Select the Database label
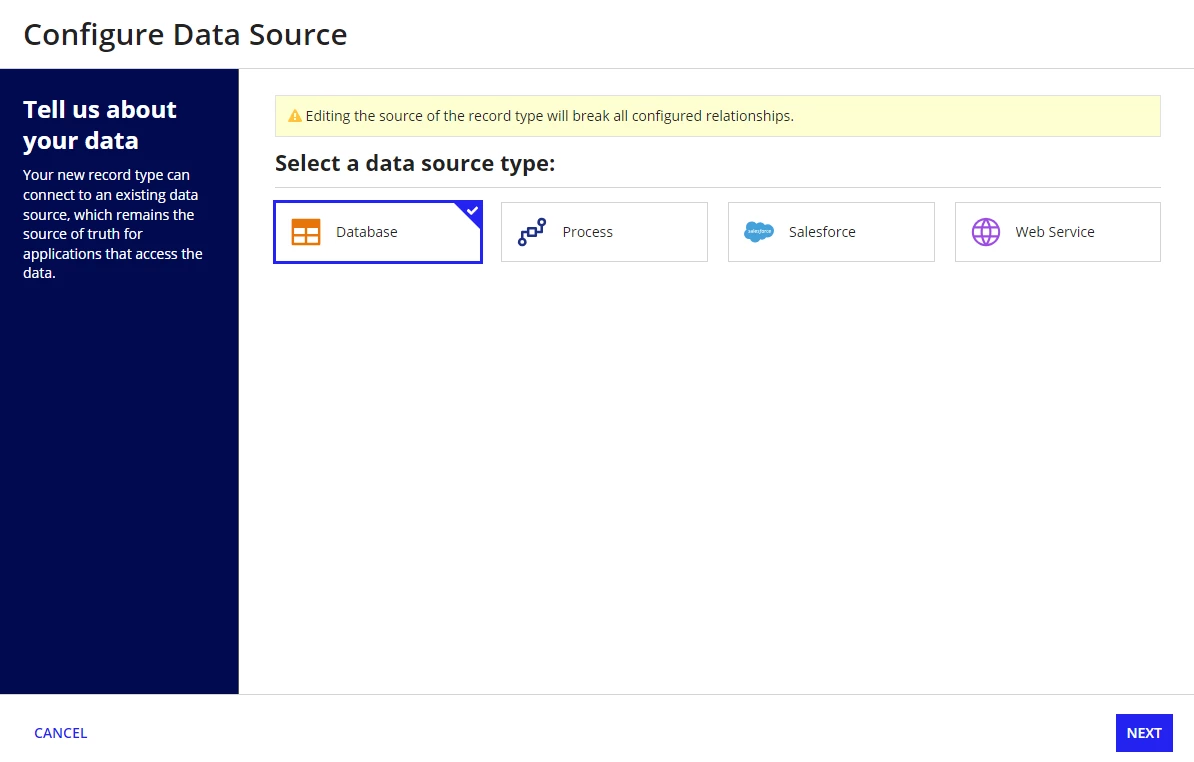Screen dimensions: 1194x762 pyautogui.click(x=366, y=232)
